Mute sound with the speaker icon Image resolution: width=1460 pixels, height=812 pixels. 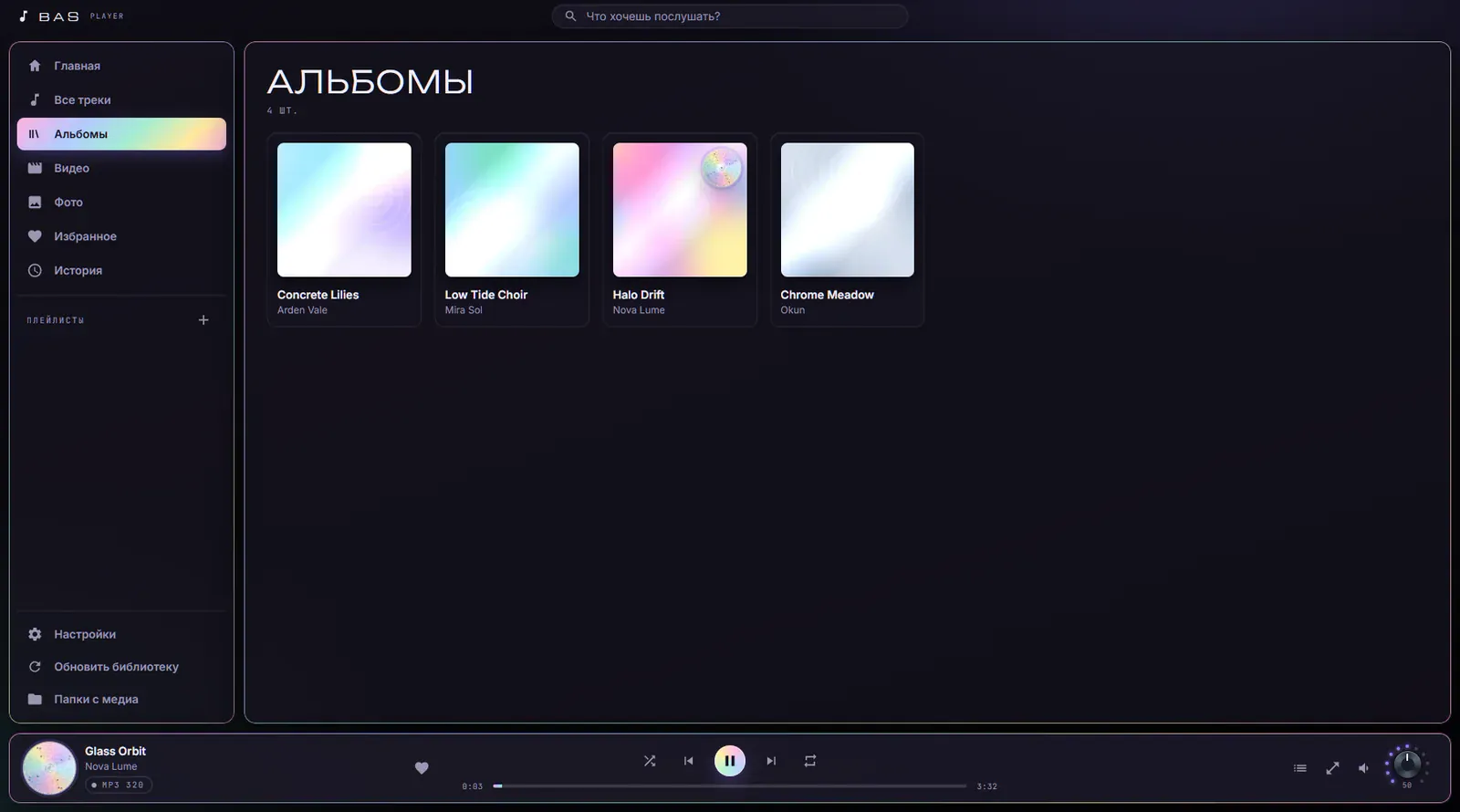click(x=1363, y=768)
